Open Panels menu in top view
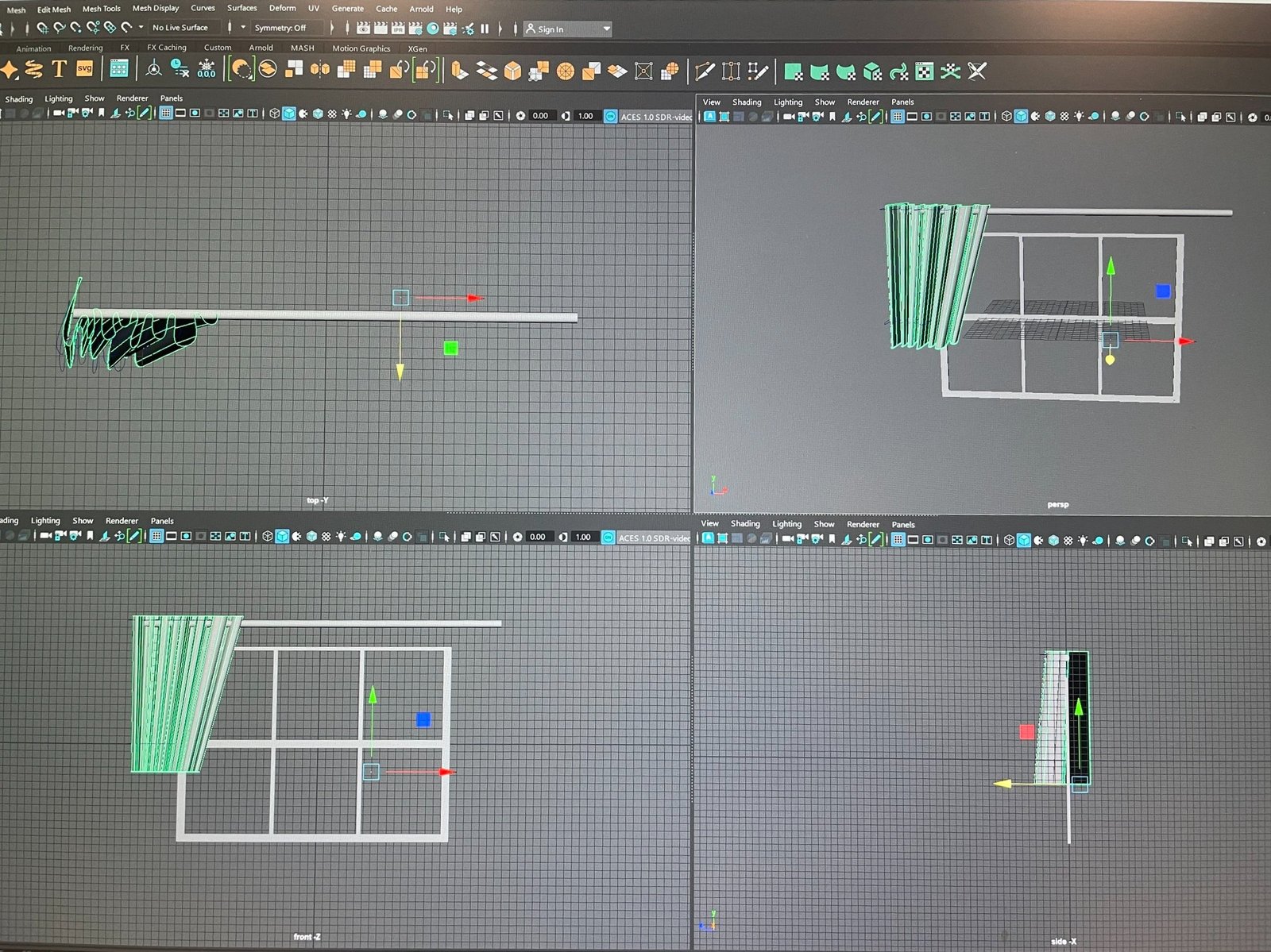The image size is (1271, 952). [x=171, y=98]
